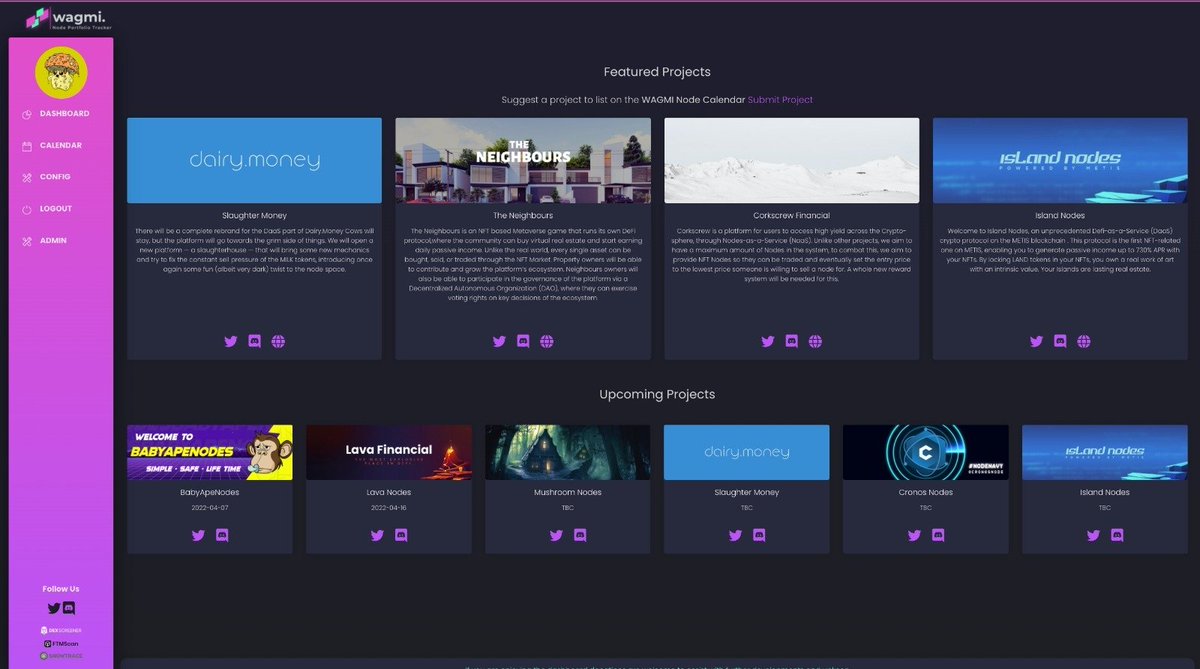Image resolution: width=1200 pixels, height=669 pixels.
Task: Click the "Cronos Nodes" project name
Action: (926, 493)
